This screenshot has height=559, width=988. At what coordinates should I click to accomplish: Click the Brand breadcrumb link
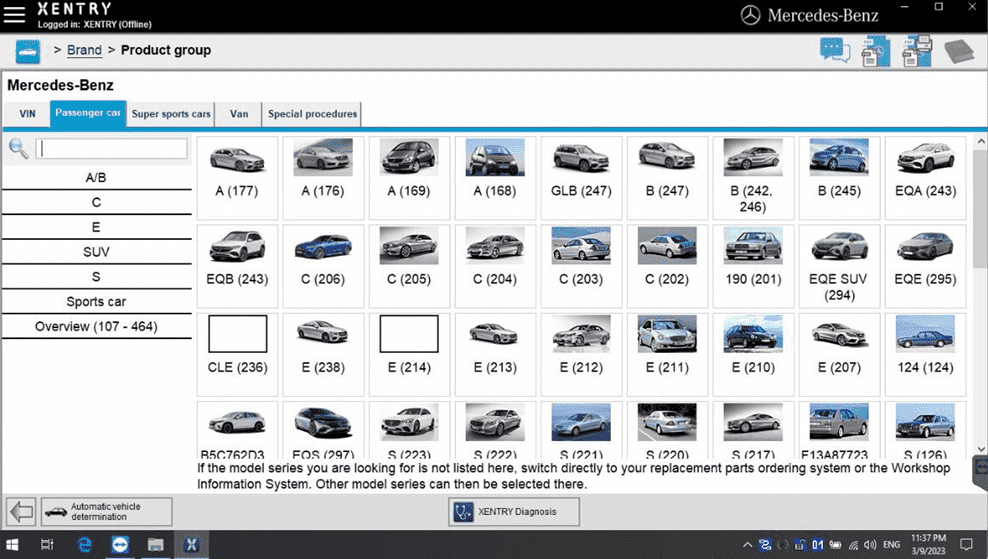84,50
